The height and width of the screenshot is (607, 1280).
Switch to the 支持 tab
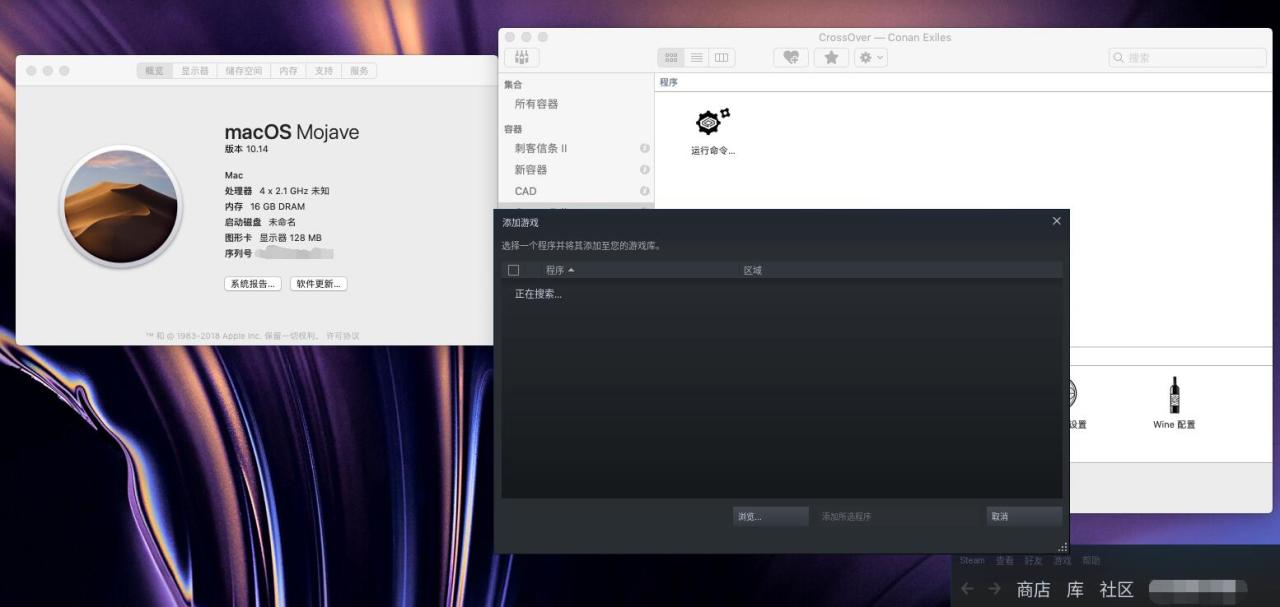tap(324, 71)
